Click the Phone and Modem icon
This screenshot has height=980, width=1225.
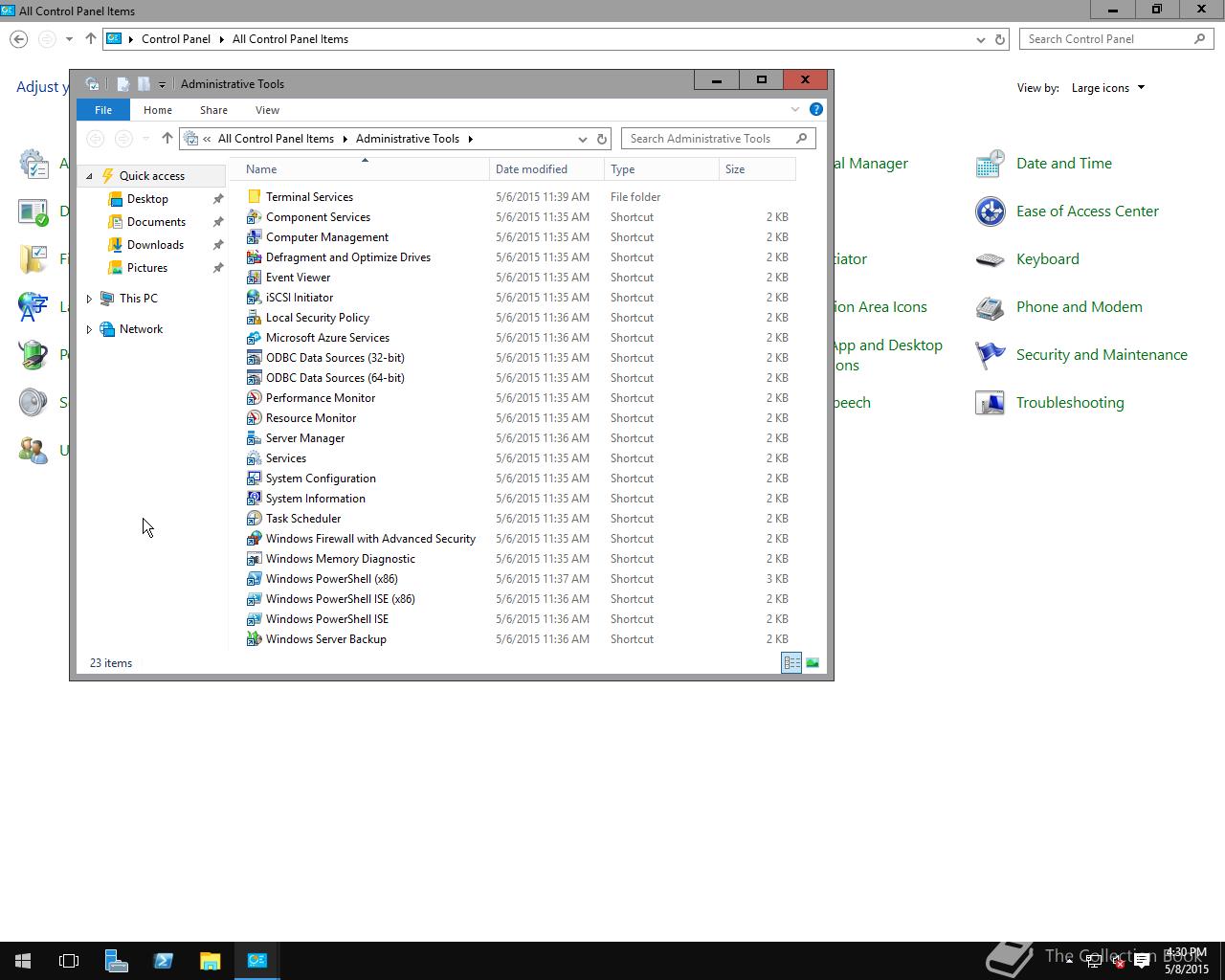click(990, 307)
